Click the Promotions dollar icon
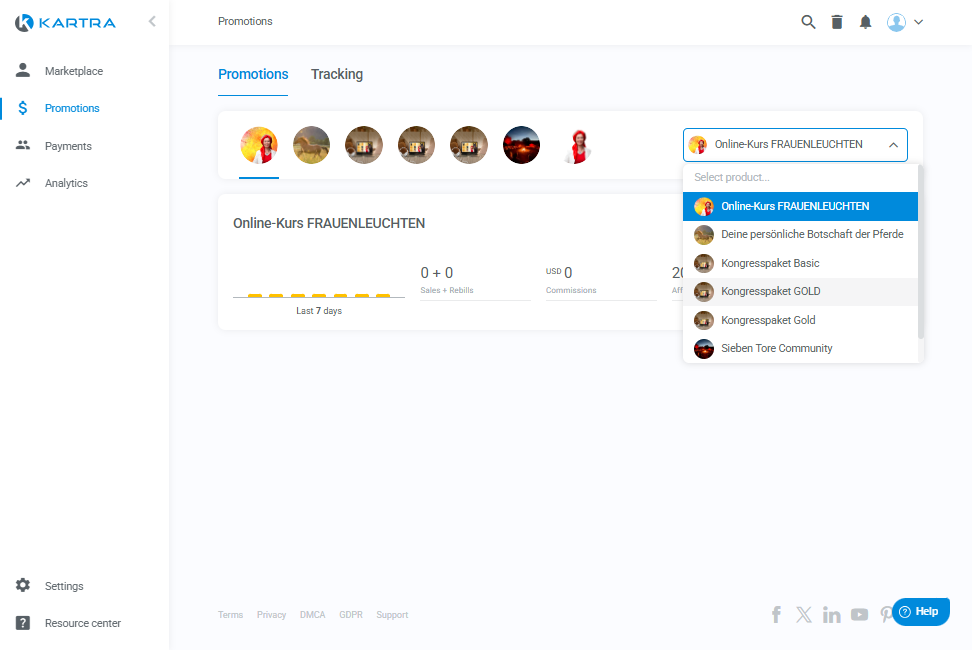Image resolution: width=972 pixels, height=650 pixels. pos(23,108)
